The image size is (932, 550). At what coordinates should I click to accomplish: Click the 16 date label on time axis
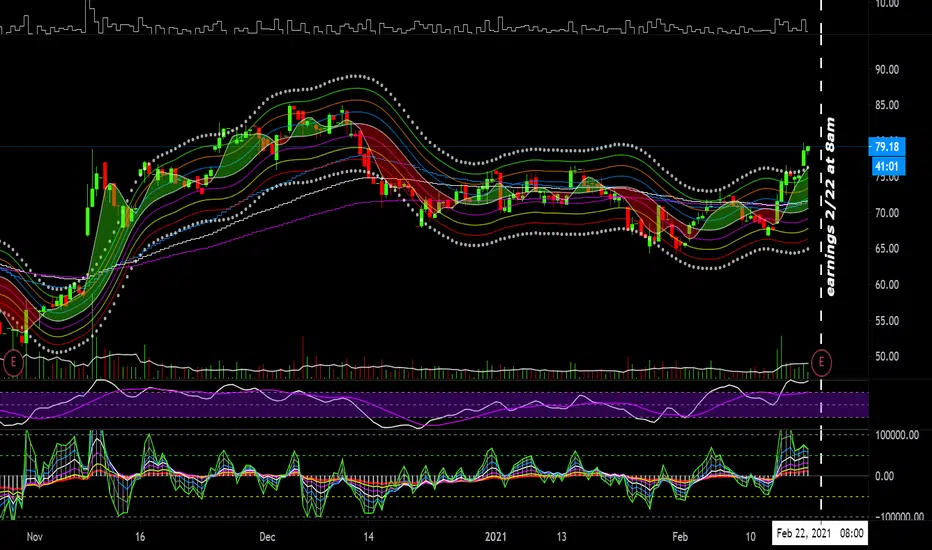[140, 537]
